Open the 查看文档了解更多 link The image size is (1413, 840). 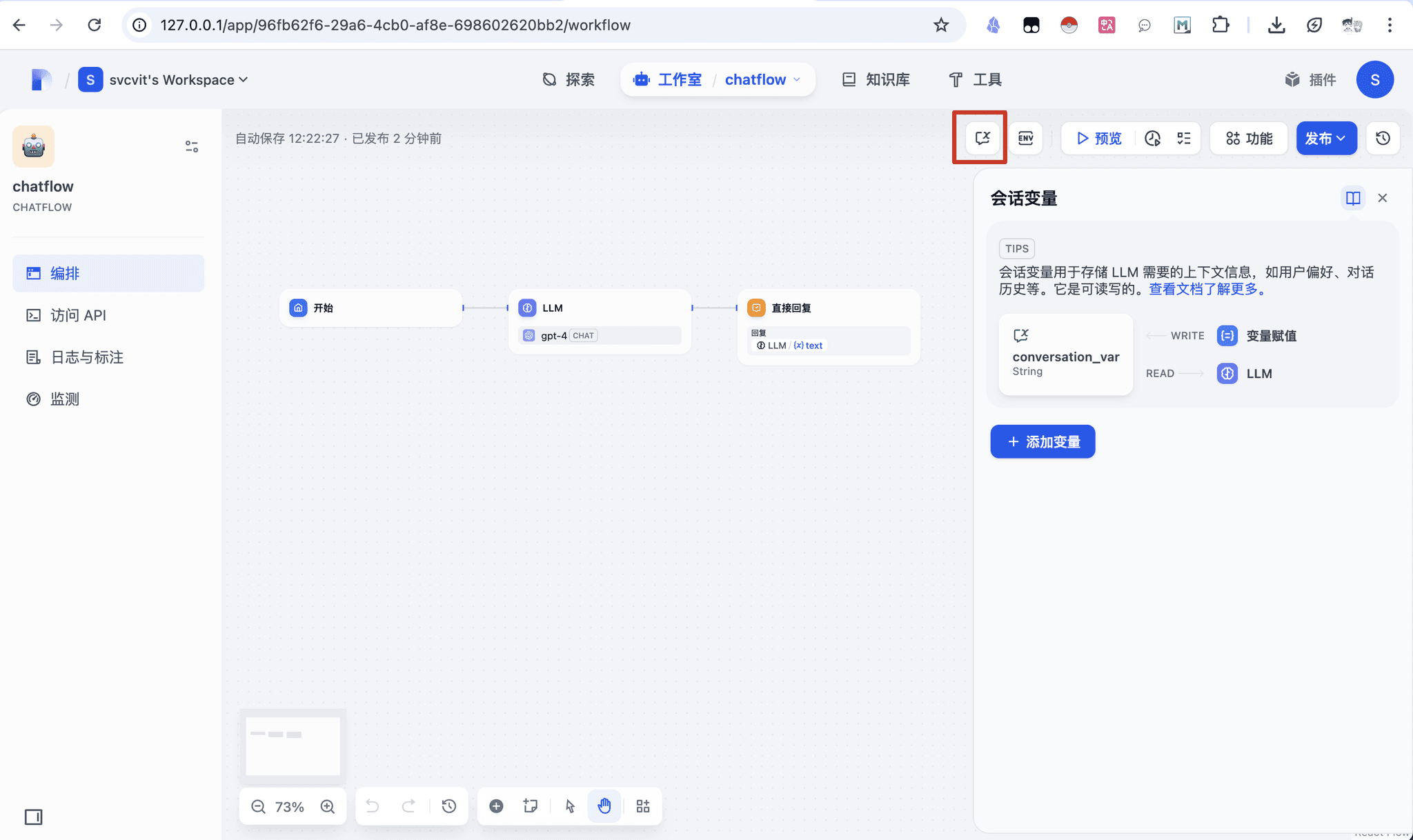(1206, 290)
